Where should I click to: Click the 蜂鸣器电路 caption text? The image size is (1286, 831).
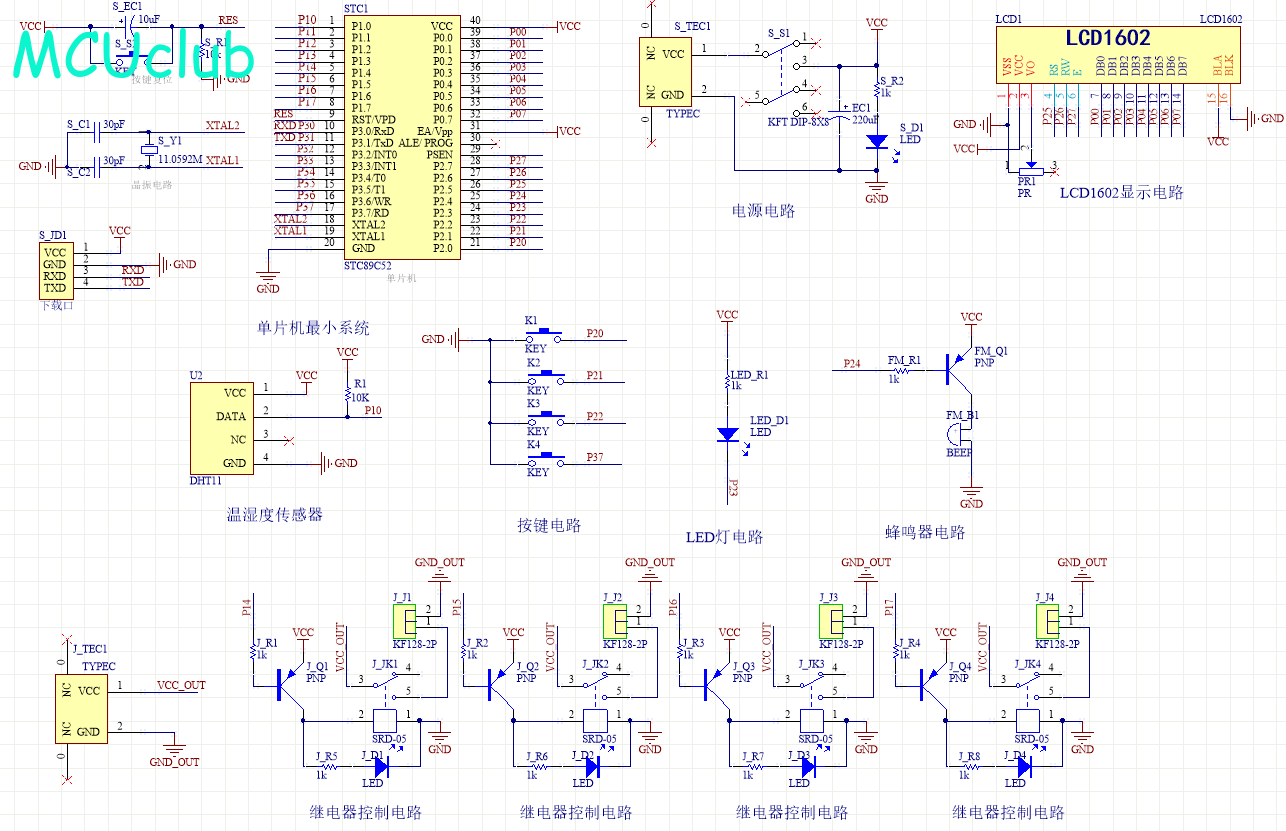click(x=925, y=533)
